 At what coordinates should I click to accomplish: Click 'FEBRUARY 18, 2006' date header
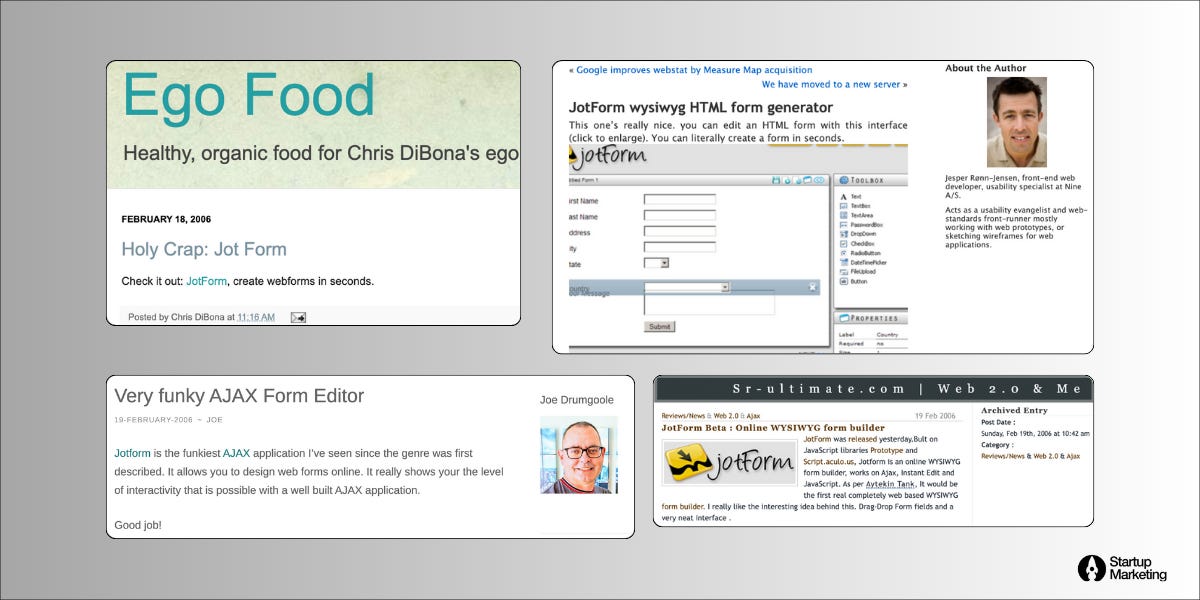click(166, 219)
